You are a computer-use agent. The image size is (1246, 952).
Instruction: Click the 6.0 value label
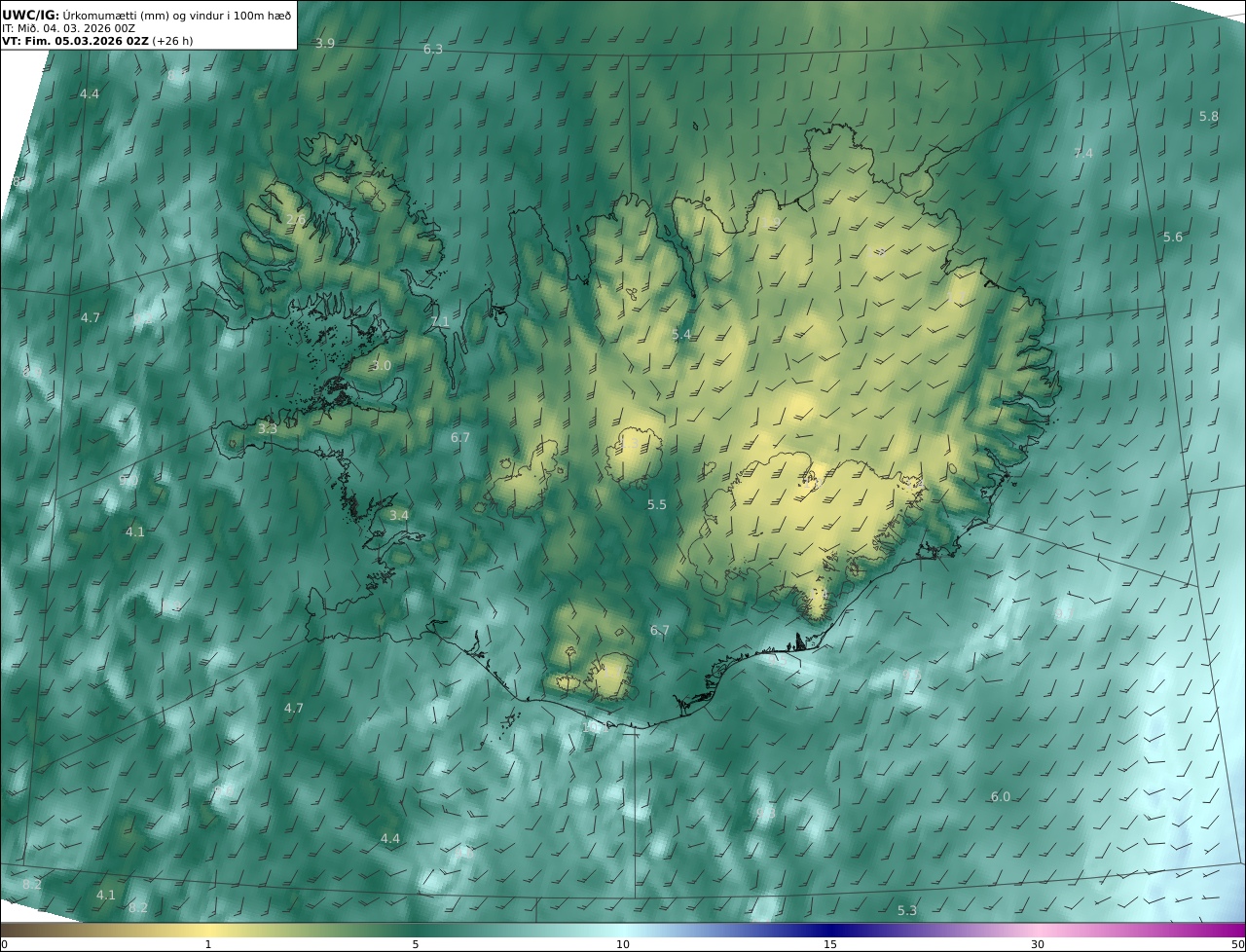(x=1001, y=796)
